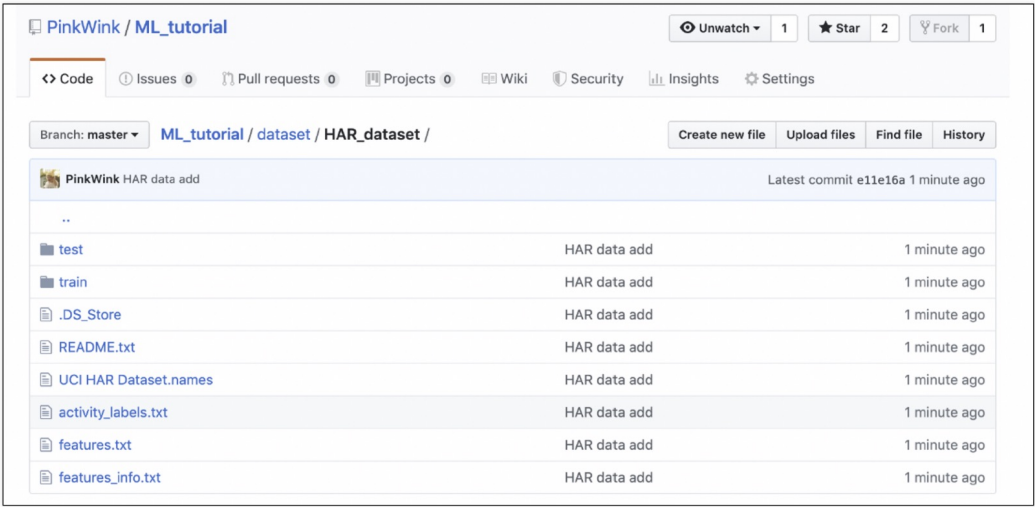Open the Unwatch dropdown

[x=719, y=28]
